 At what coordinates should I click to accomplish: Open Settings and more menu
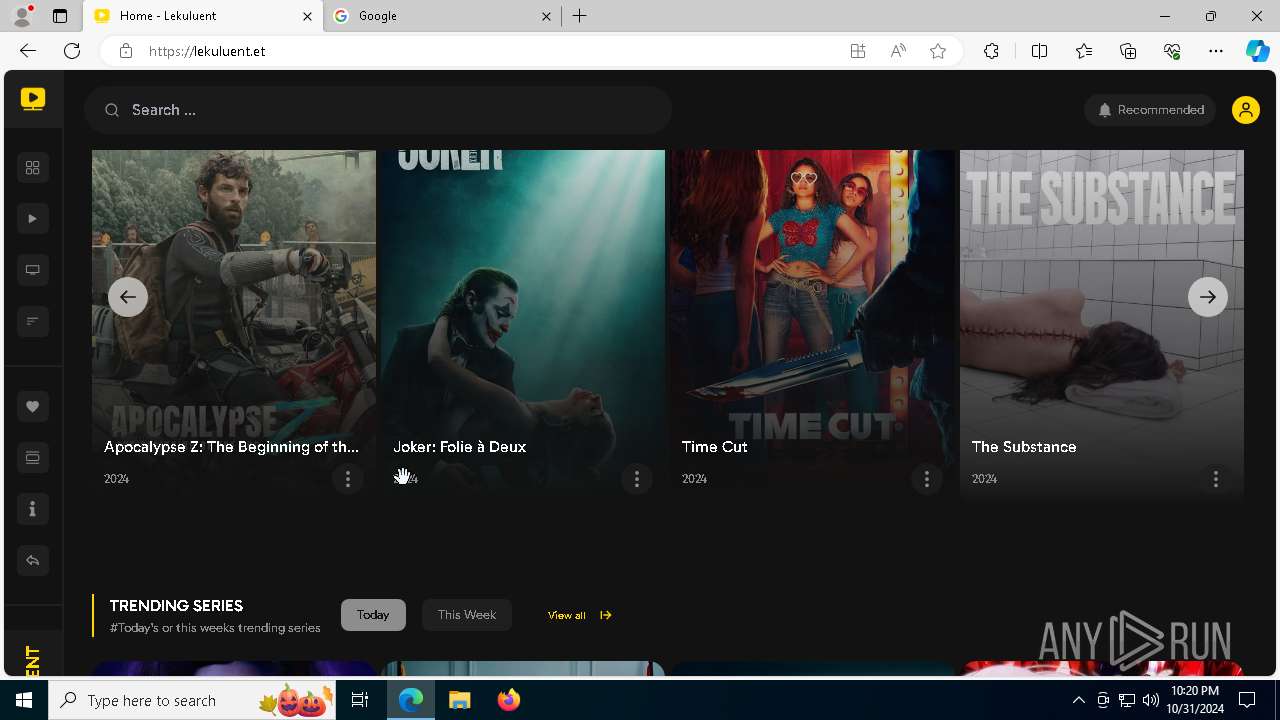(x=1216, y=51)
